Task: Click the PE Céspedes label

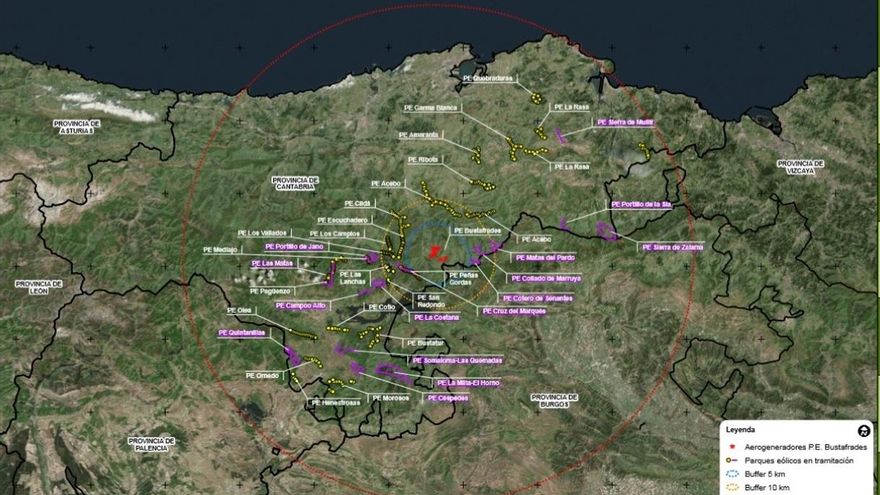Action: point(447,397)
